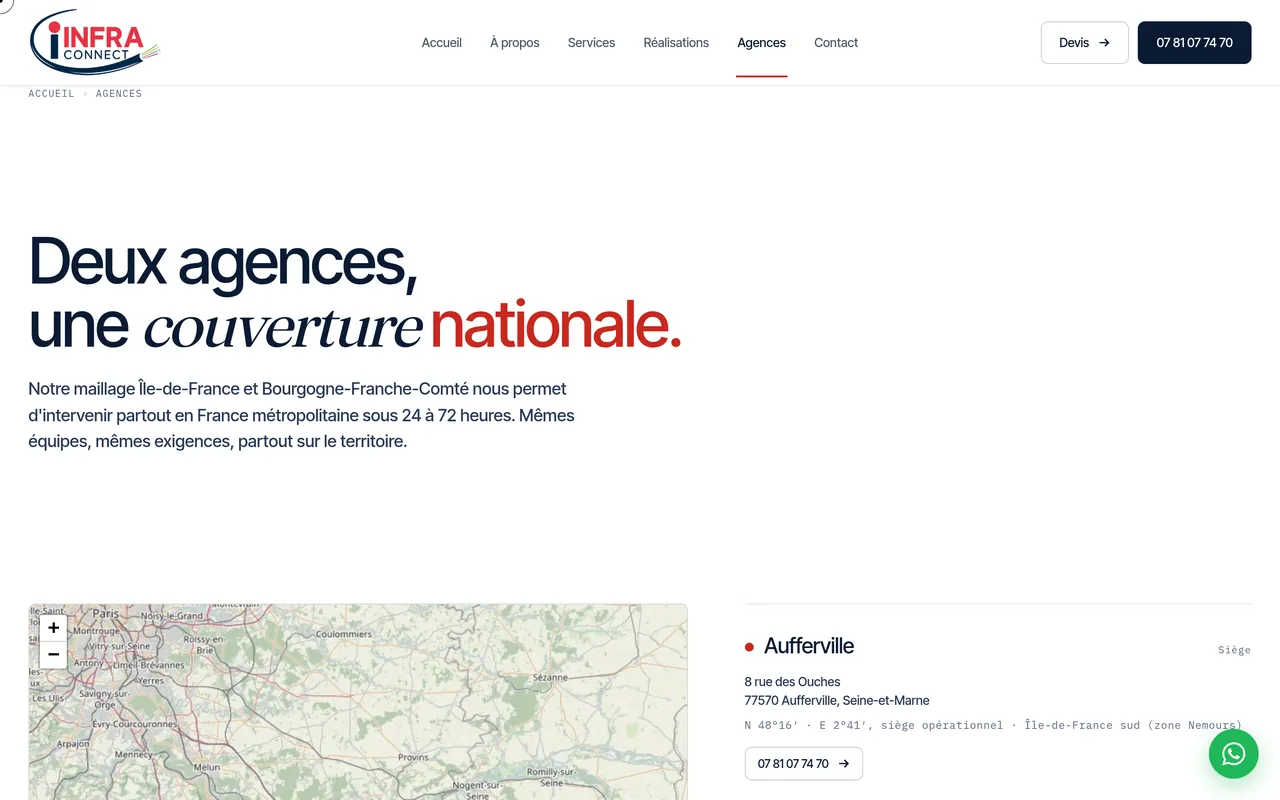
Task: Click Provins on the map
Action: pyautogui.click(x=413, y=758)
